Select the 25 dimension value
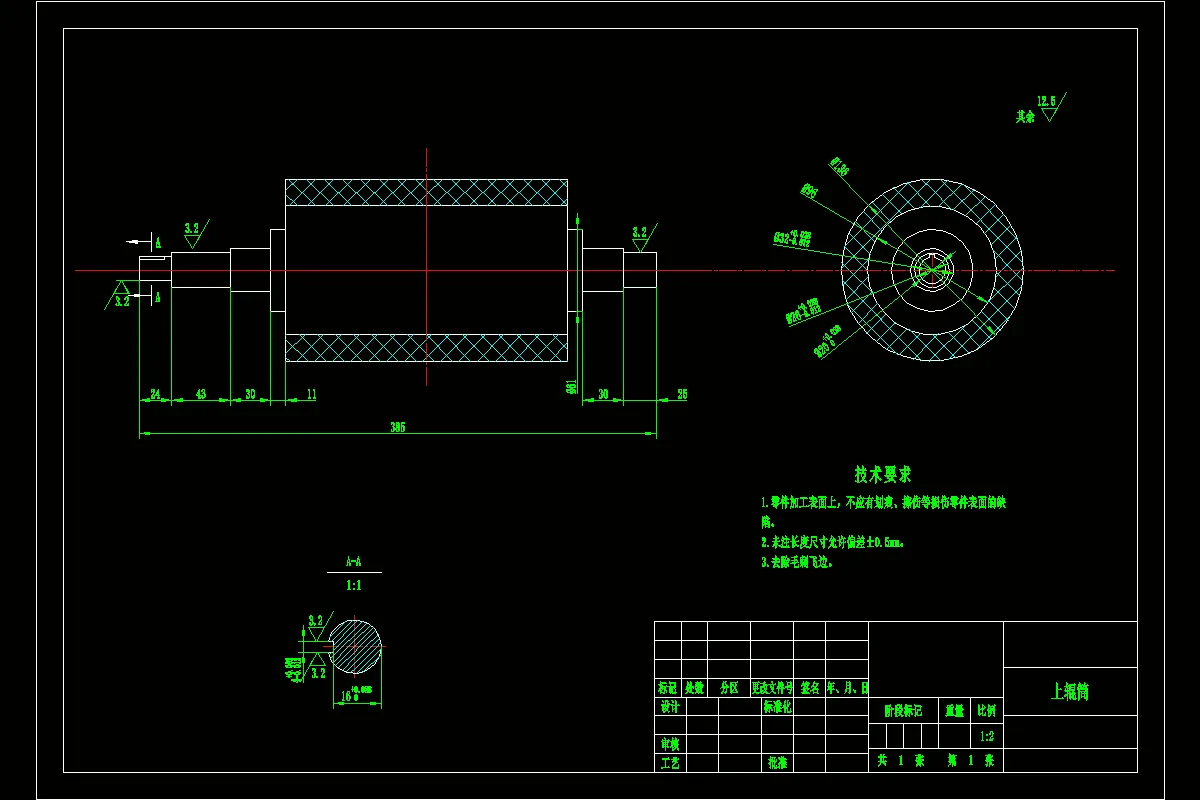This screenshot has height=800, width=1200. tap(682, 395)
